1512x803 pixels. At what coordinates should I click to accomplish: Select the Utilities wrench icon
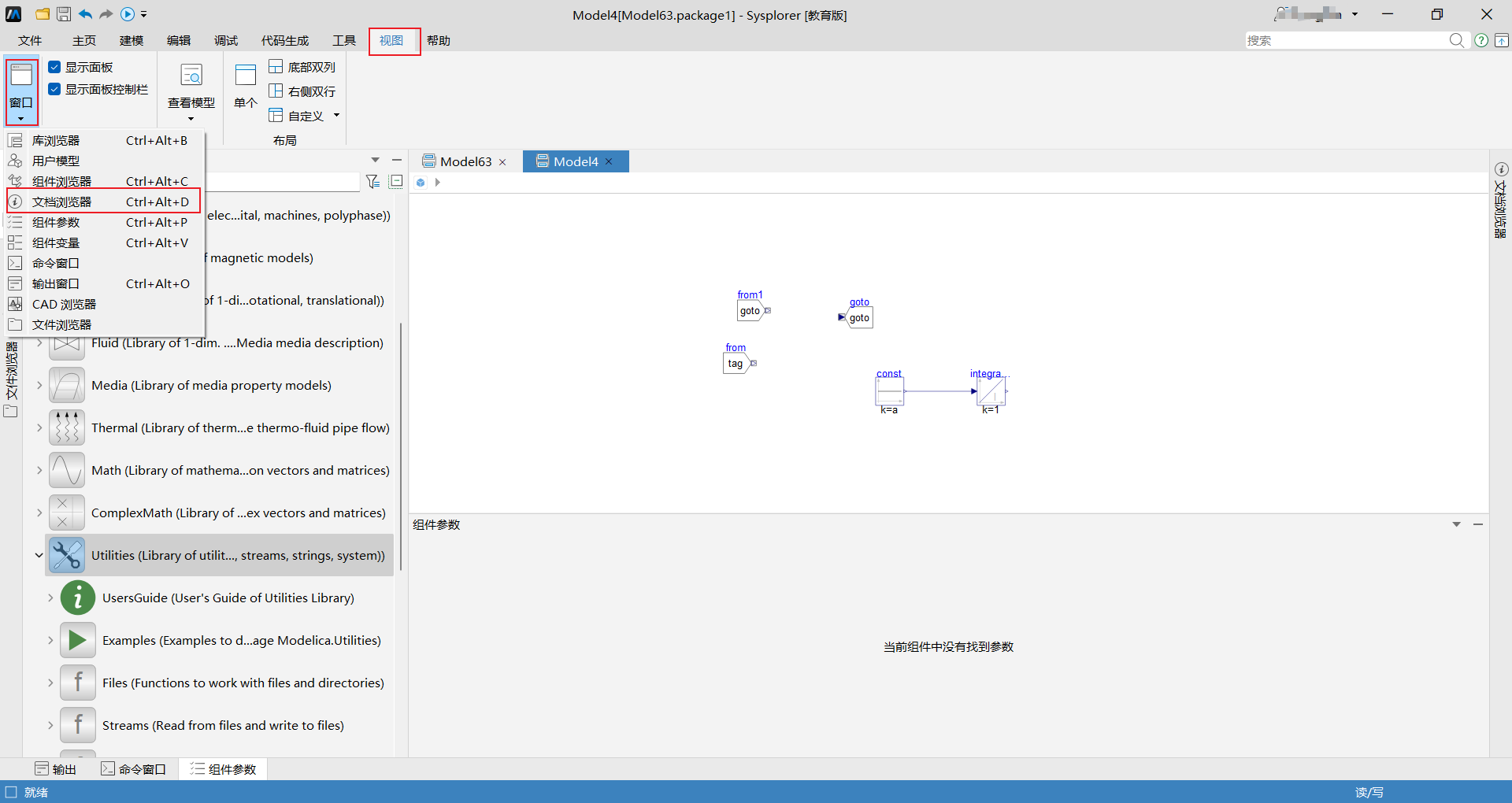pos(67,555)
